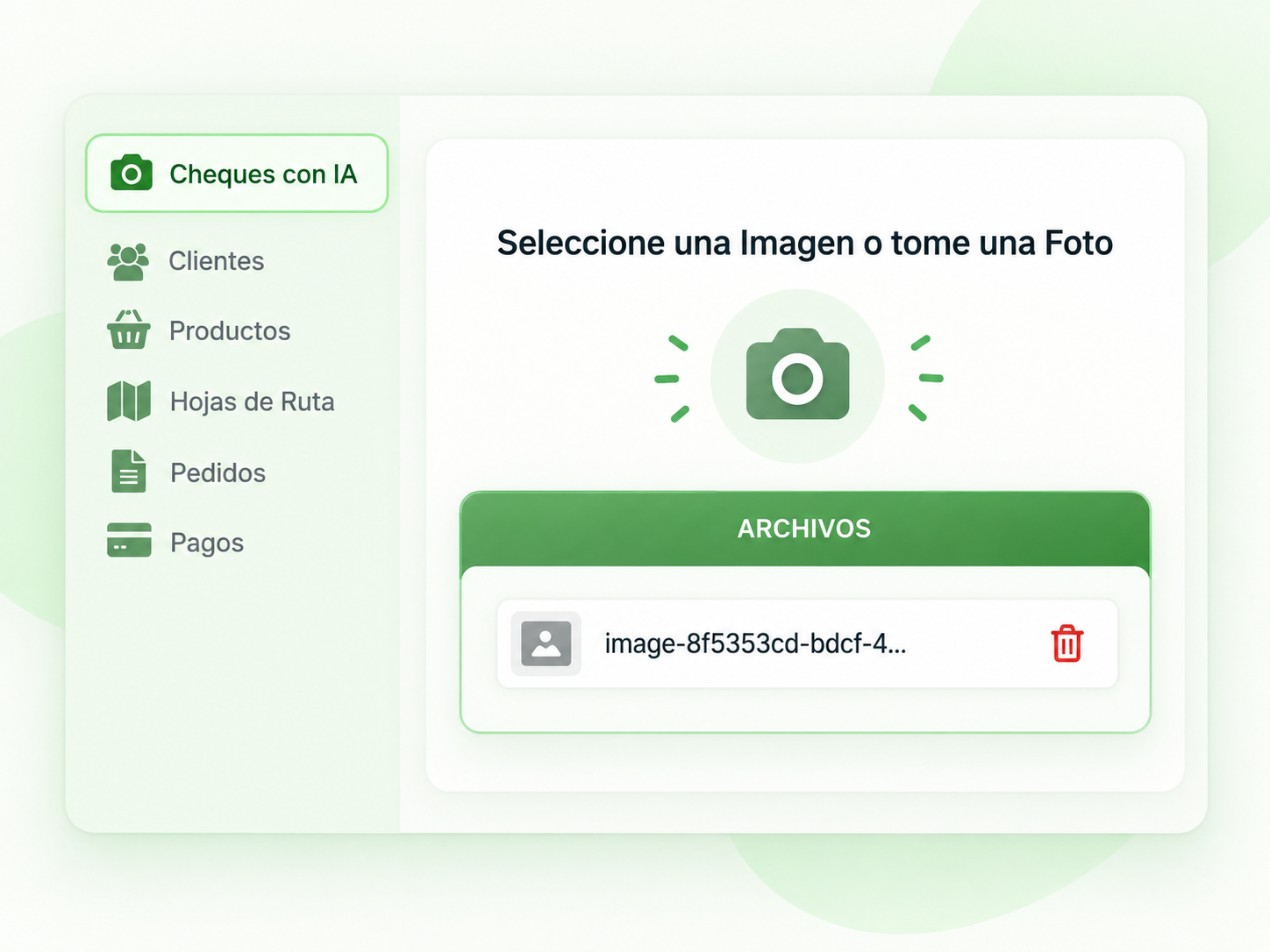Click the Pagos credit card icon

tap(129, 541)
